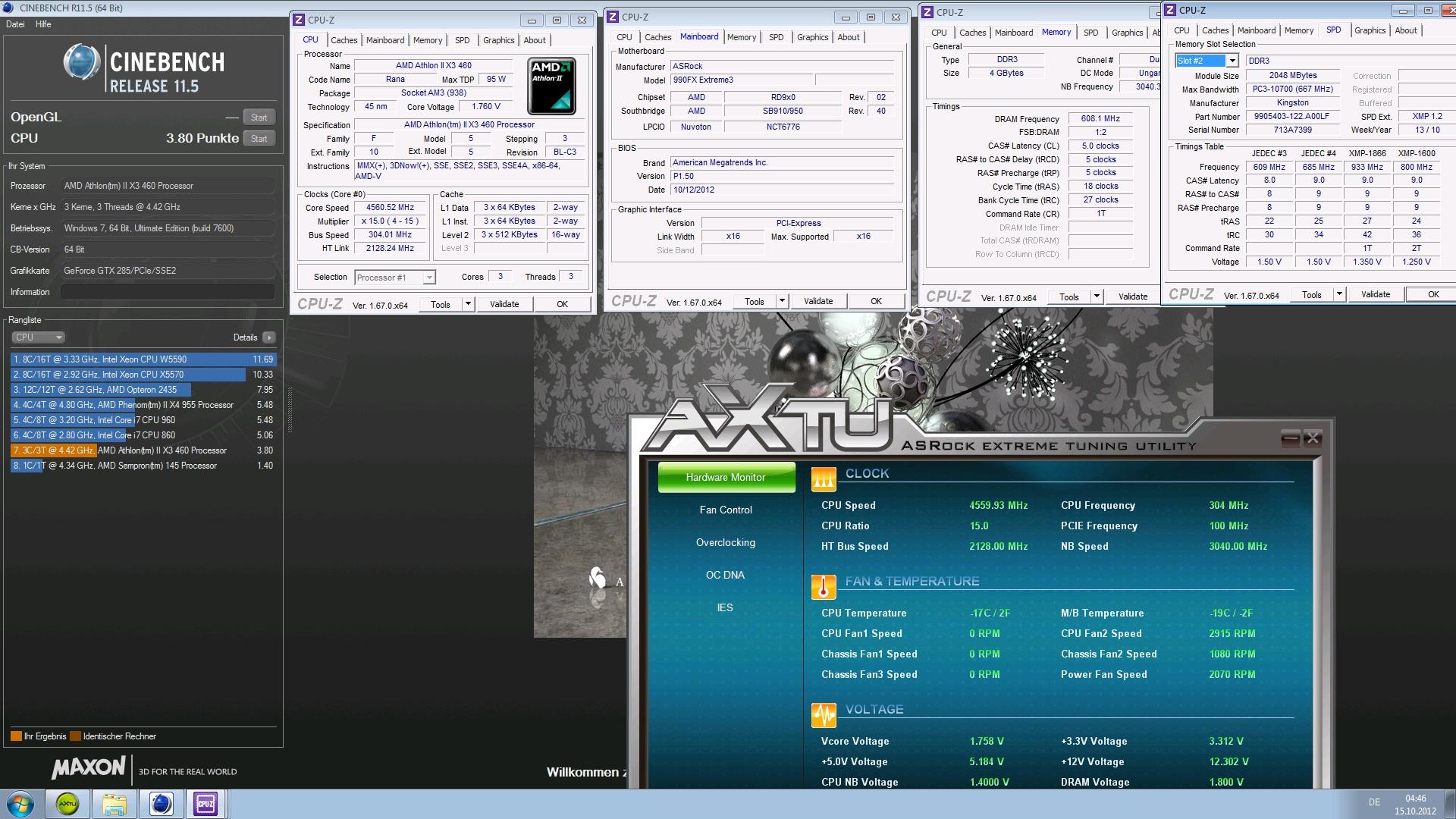Open Overclocking section in AXTU
The height and width of the screenshot is (819, 1456).
[x=726, y=543]
